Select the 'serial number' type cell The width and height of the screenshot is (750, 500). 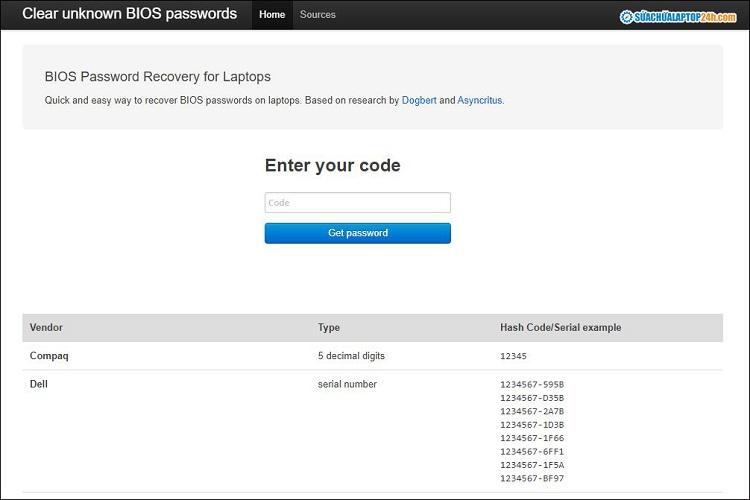(x=347, y=384)
